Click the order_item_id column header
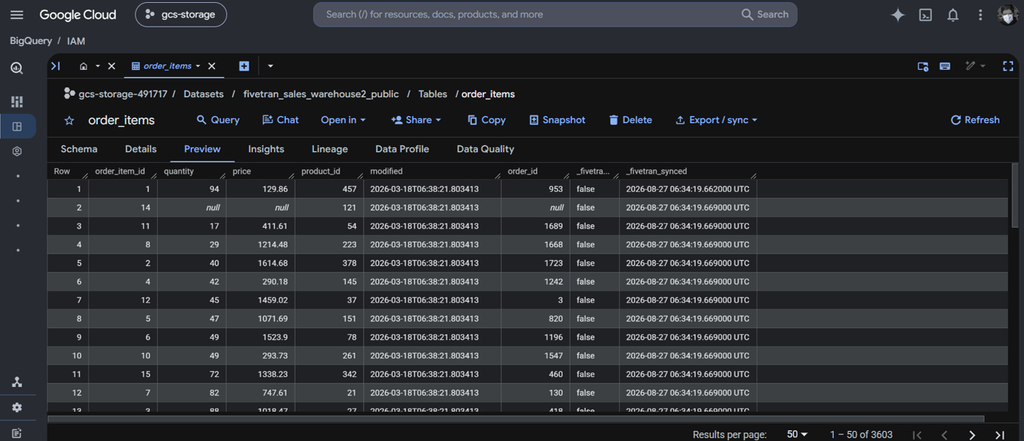The height and width of the screenshot is (441, 1024). (123, 171)
